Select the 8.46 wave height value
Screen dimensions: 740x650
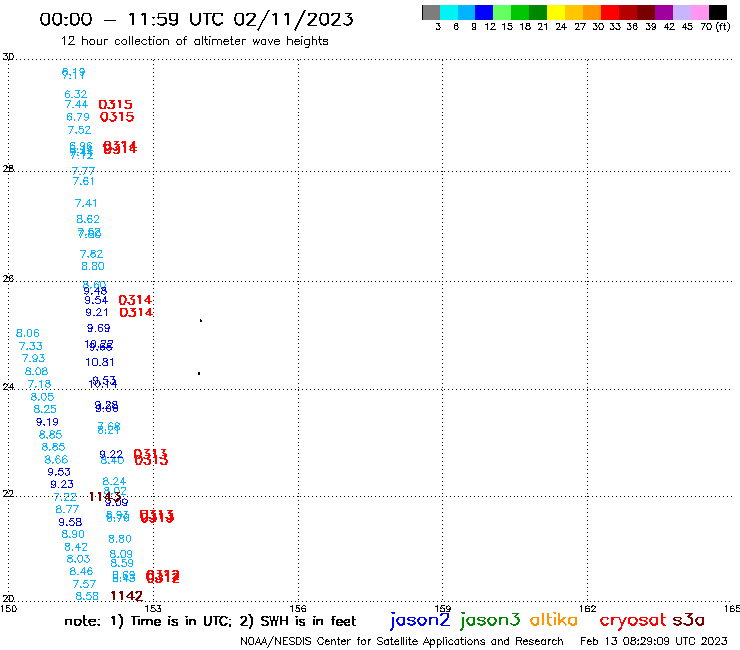(x=81, y=572)
